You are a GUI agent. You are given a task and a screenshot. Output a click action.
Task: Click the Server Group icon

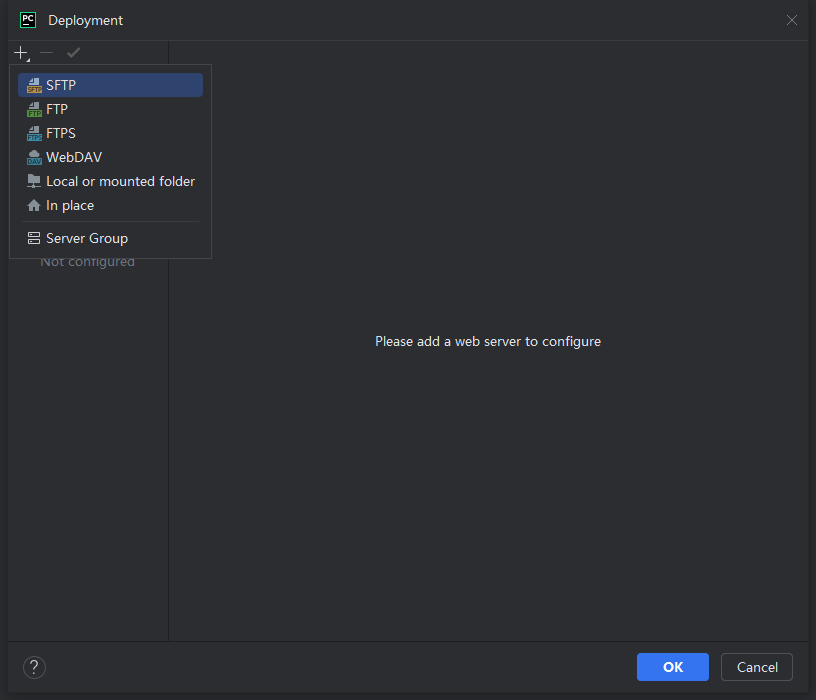(x=34, y=238)
